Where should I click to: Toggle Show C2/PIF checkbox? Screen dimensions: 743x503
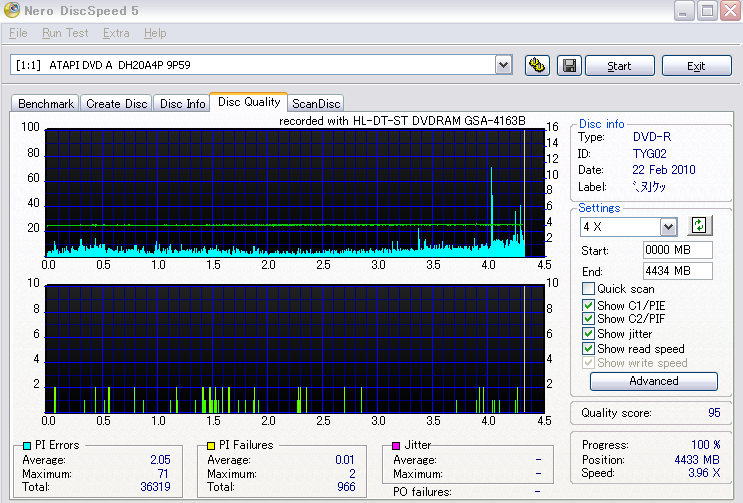click(588, 319)
